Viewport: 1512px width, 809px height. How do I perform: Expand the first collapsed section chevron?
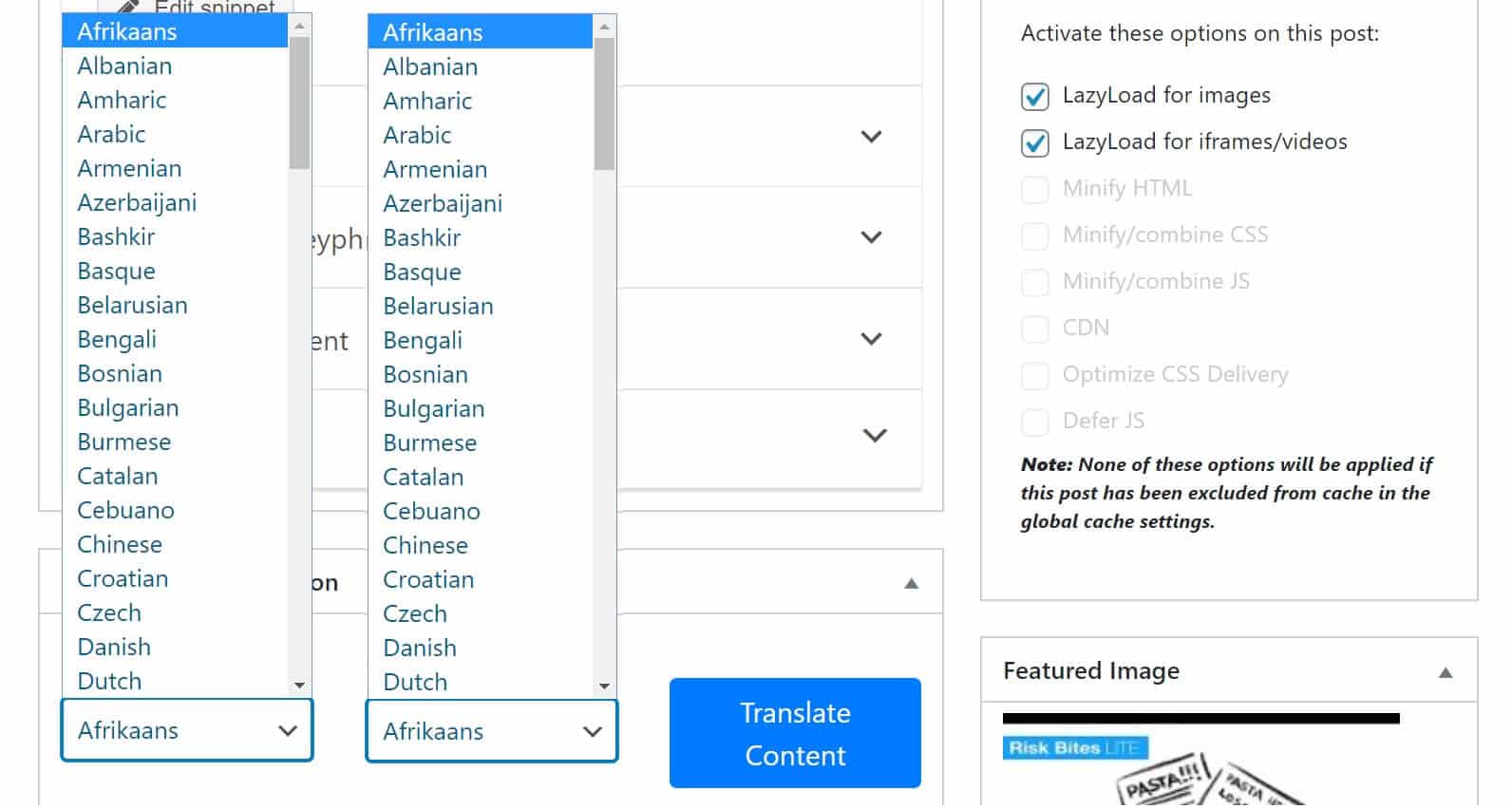pos(871,137)
